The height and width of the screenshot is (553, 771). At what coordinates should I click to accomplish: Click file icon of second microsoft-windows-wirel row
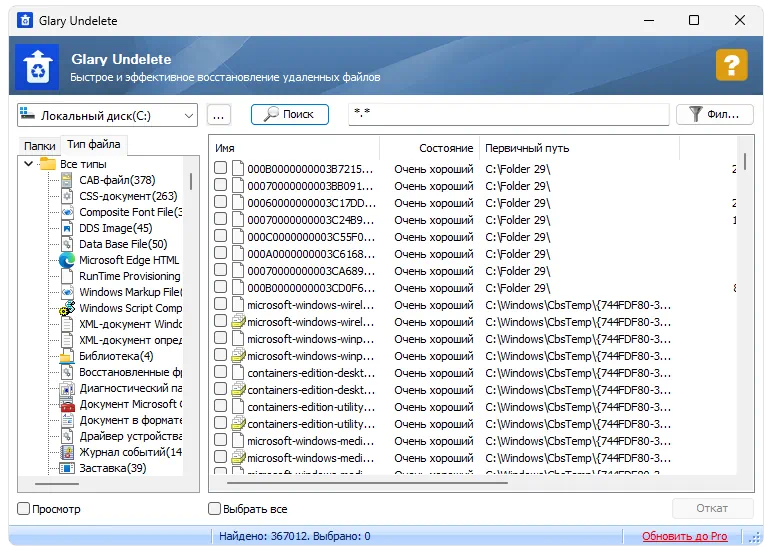tap(238, 322)
